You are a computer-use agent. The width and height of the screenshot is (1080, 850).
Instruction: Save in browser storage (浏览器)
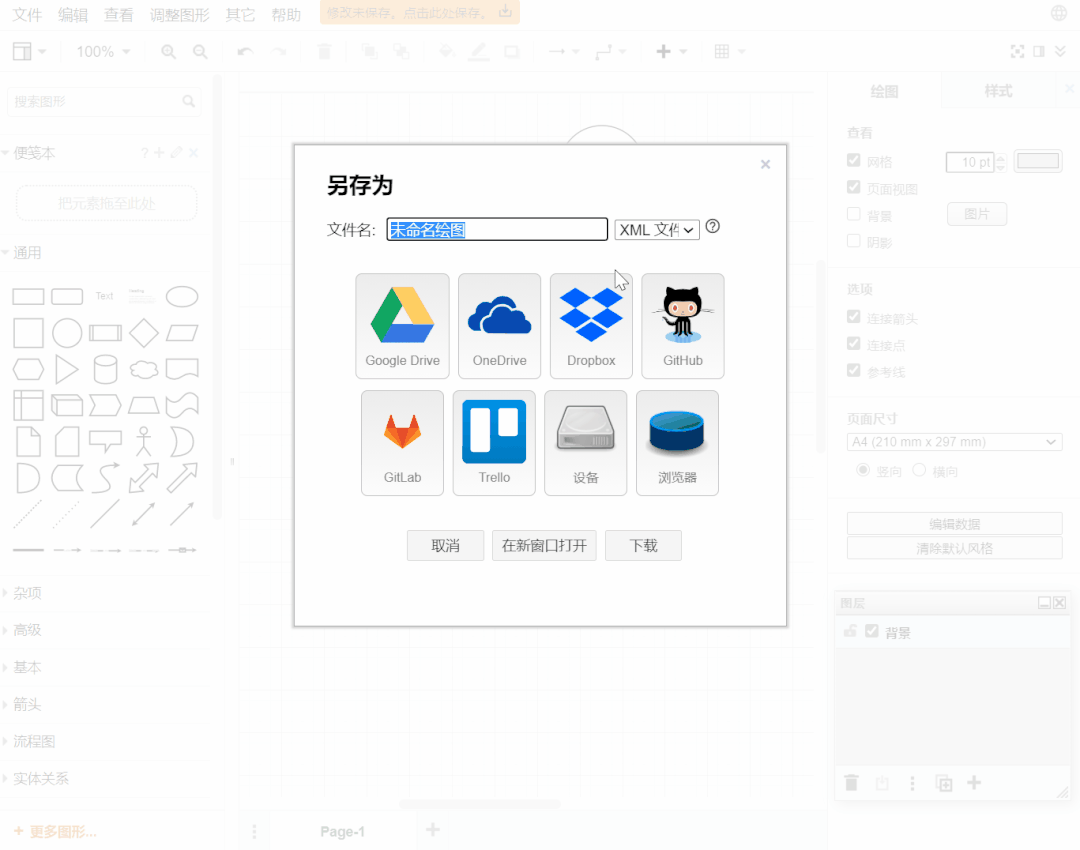pos(677,443)
